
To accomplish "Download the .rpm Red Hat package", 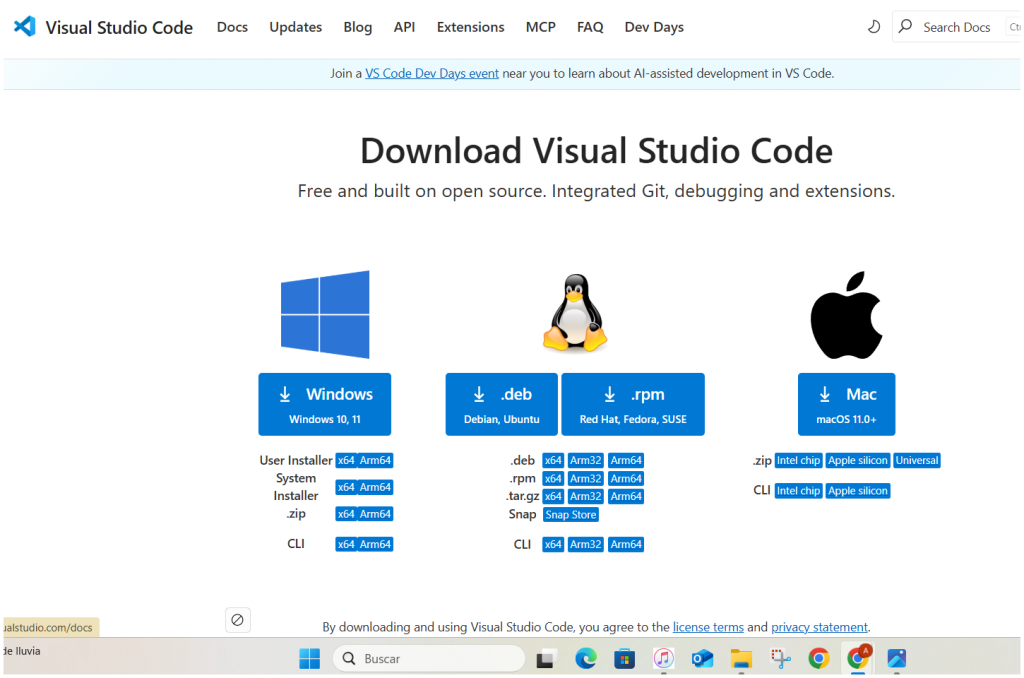I will [632, 404].
